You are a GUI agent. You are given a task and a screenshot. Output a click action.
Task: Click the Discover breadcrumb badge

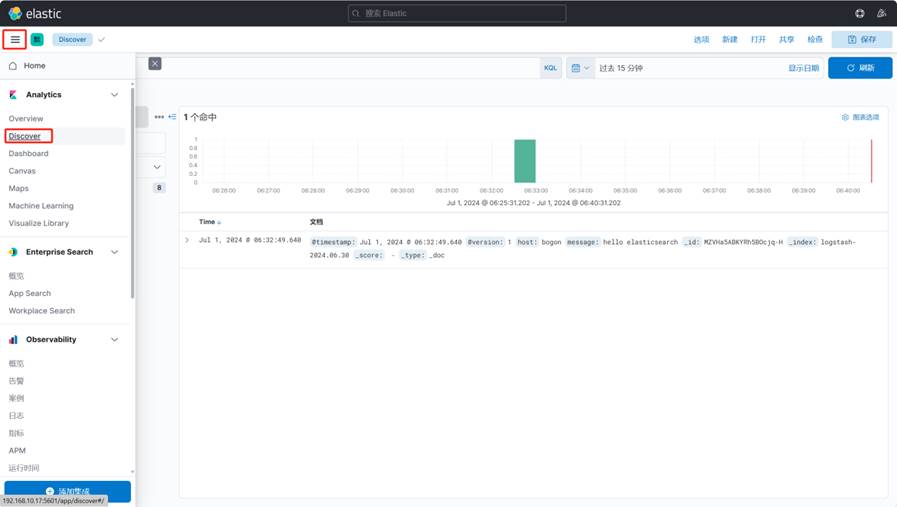pos(72,39)
